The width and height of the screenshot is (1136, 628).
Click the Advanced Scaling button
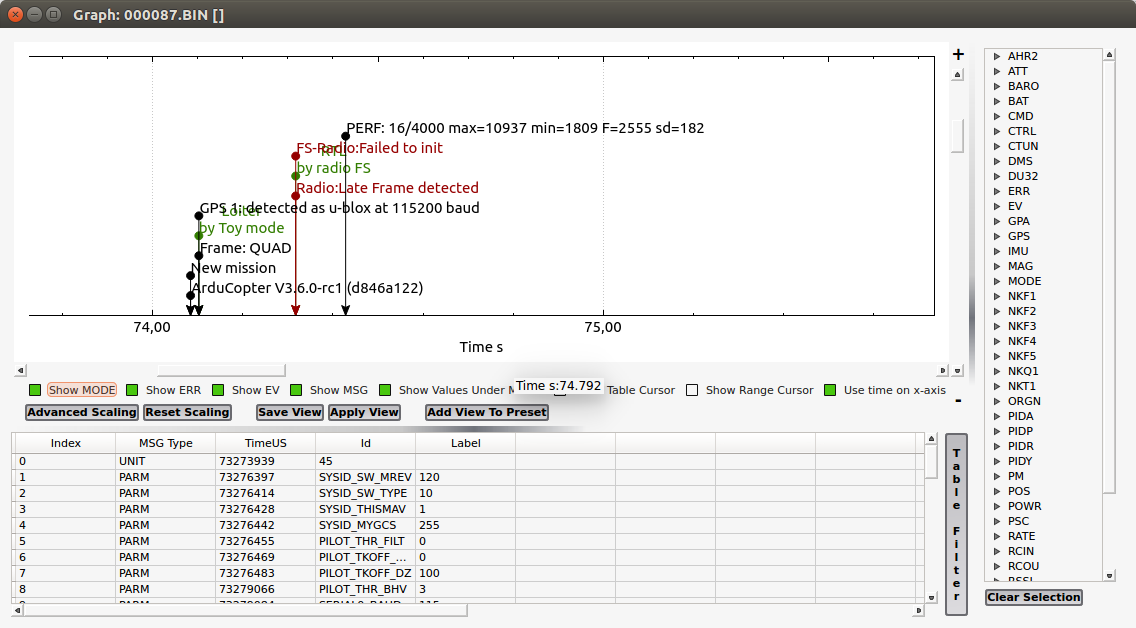pos(82,412)
